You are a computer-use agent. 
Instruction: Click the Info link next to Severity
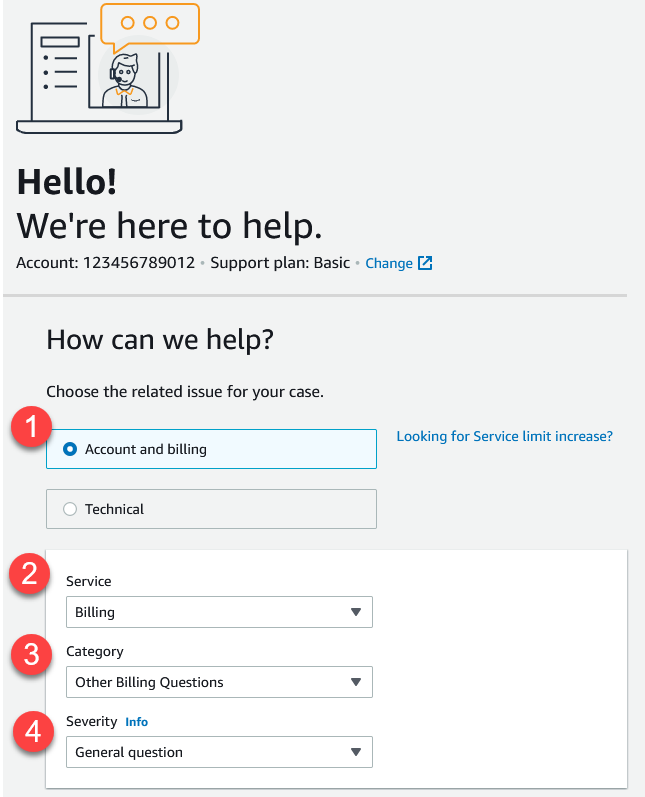136,721
